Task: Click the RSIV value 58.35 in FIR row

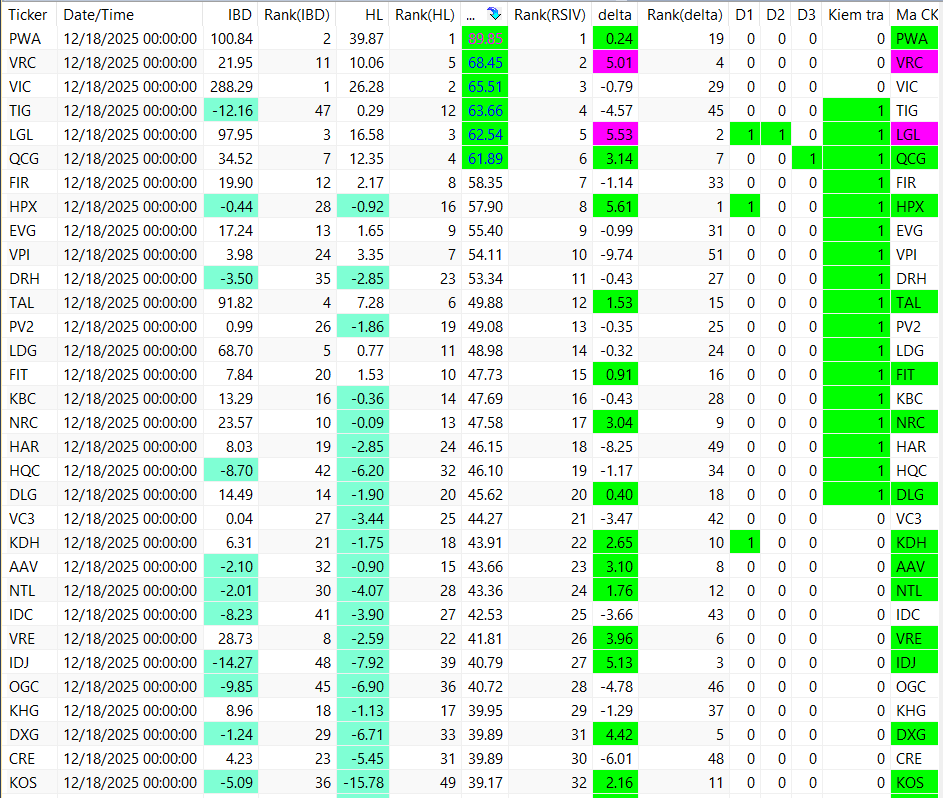Action: click(x=485, y=183)
